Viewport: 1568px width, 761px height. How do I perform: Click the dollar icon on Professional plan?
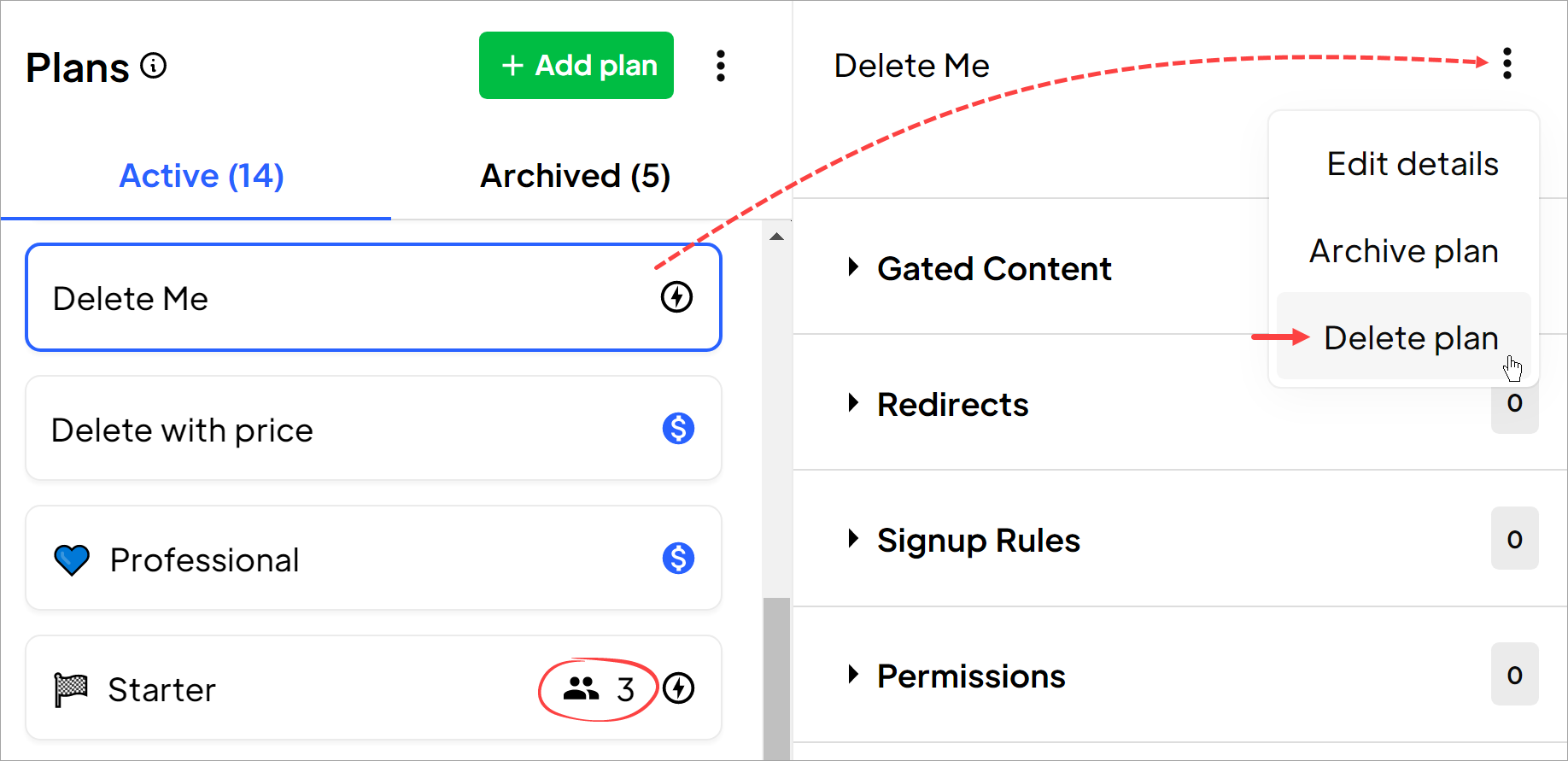pyautogui.click(x=678, y=559)
